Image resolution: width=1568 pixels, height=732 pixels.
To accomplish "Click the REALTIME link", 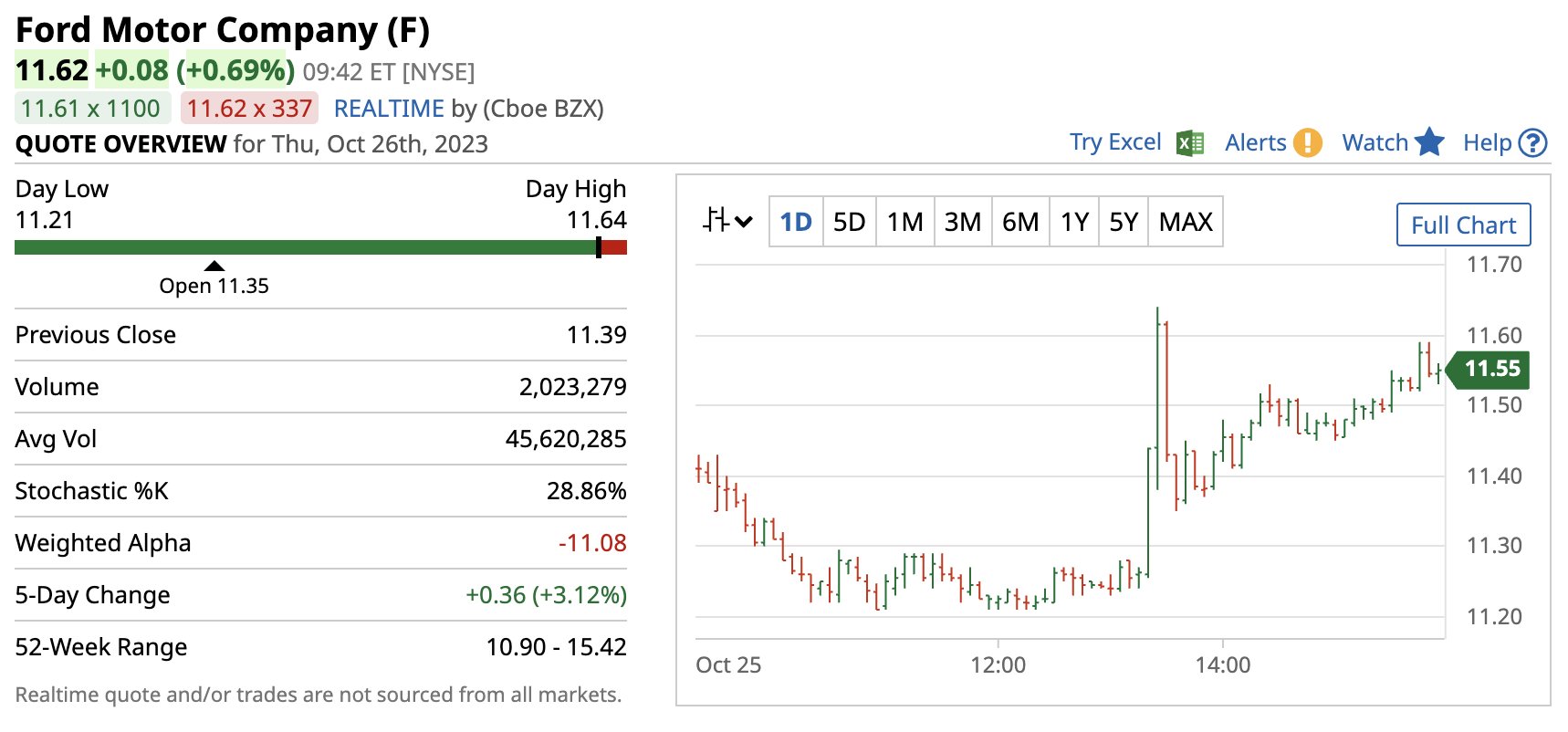I will pyautogui.click(x=389, y=109).
